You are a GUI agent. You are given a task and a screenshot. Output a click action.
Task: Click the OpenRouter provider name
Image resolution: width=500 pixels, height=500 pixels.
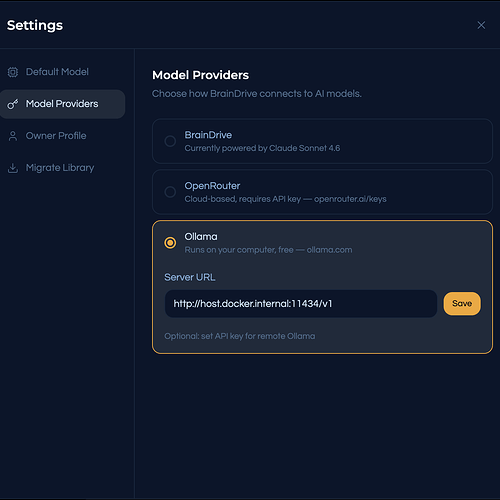click(x=212, y=186)
